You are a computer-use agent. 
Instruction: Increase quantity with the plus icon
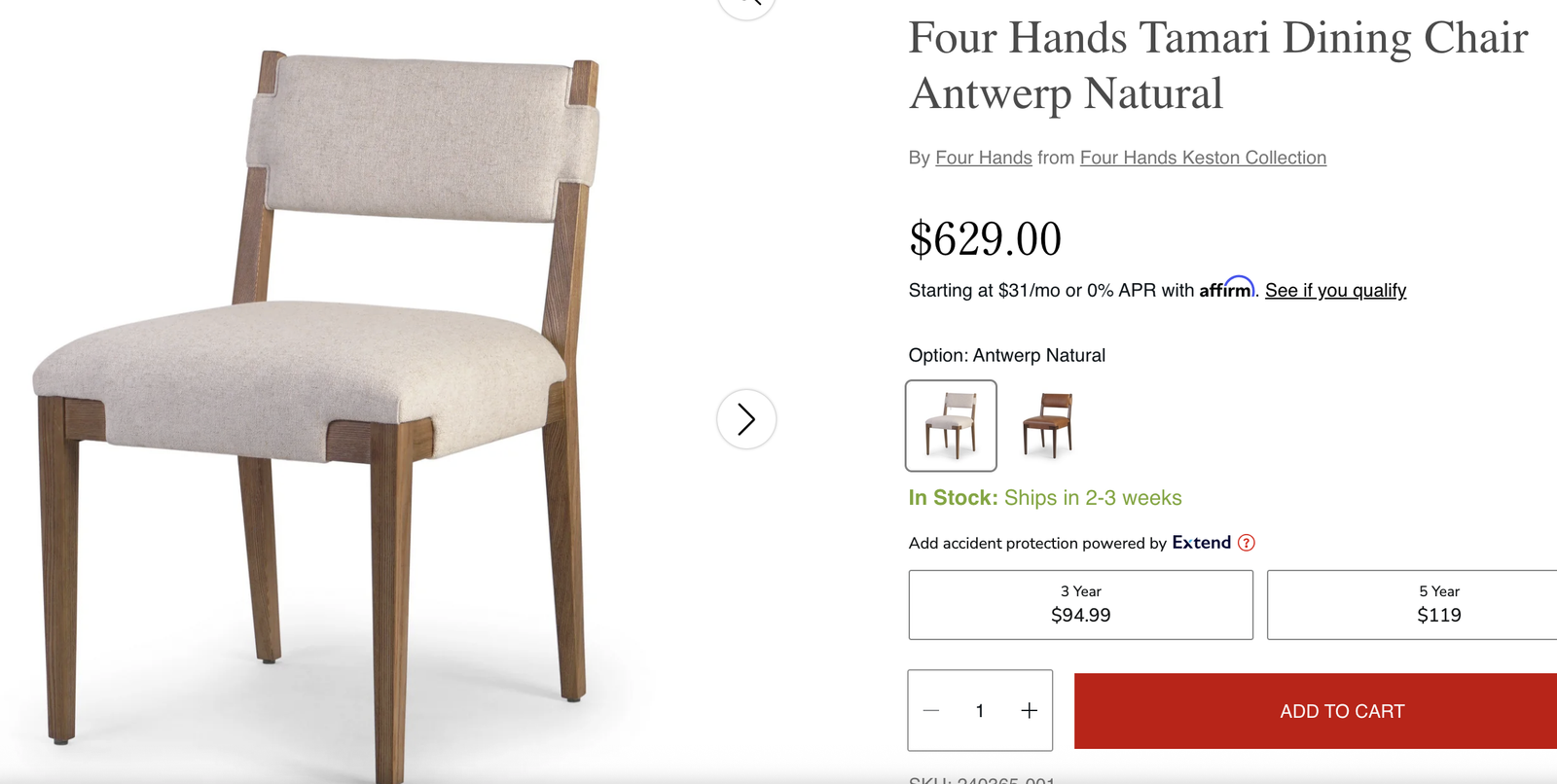click(x=1029, y=711)
